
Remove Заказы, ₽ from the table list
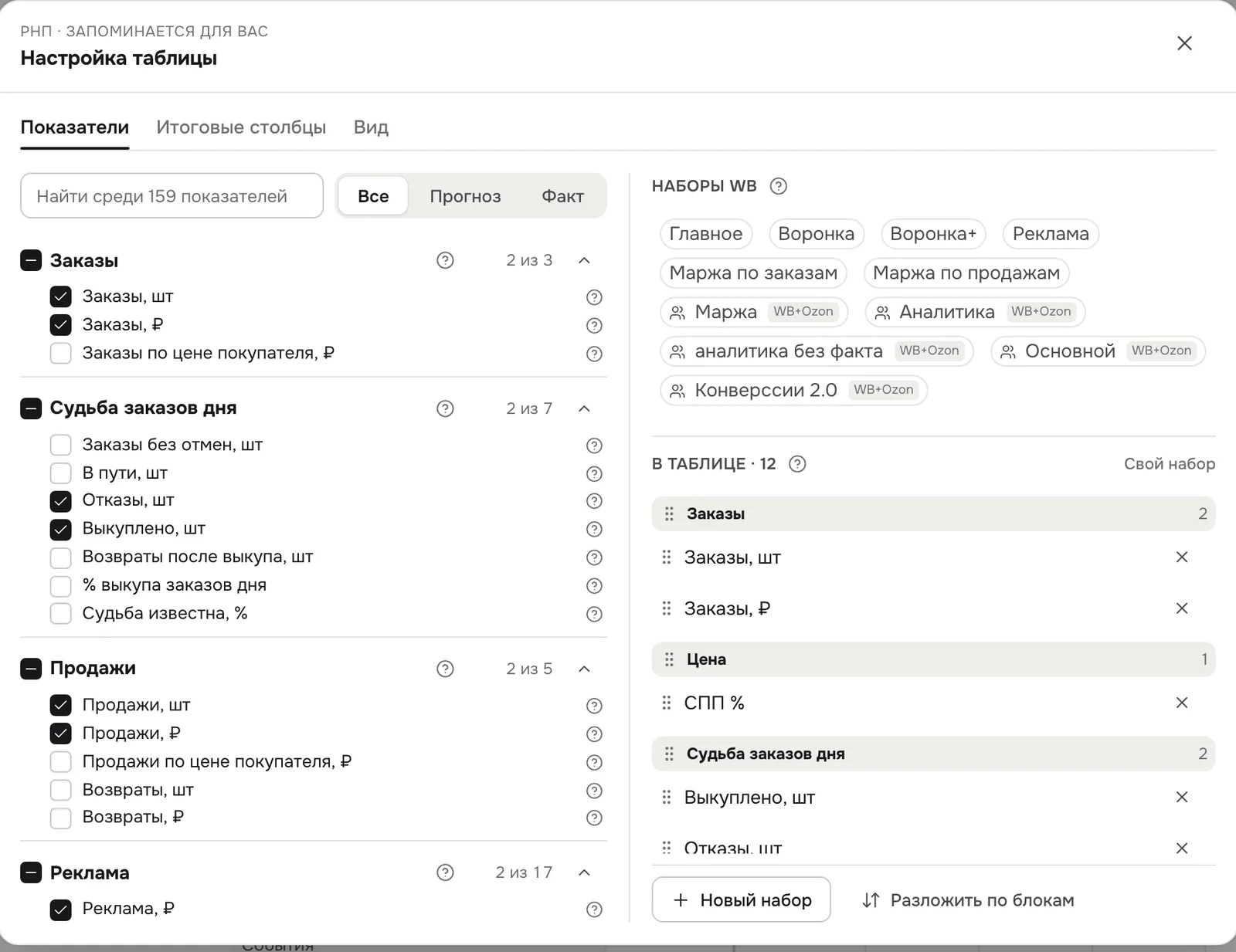1182,608
